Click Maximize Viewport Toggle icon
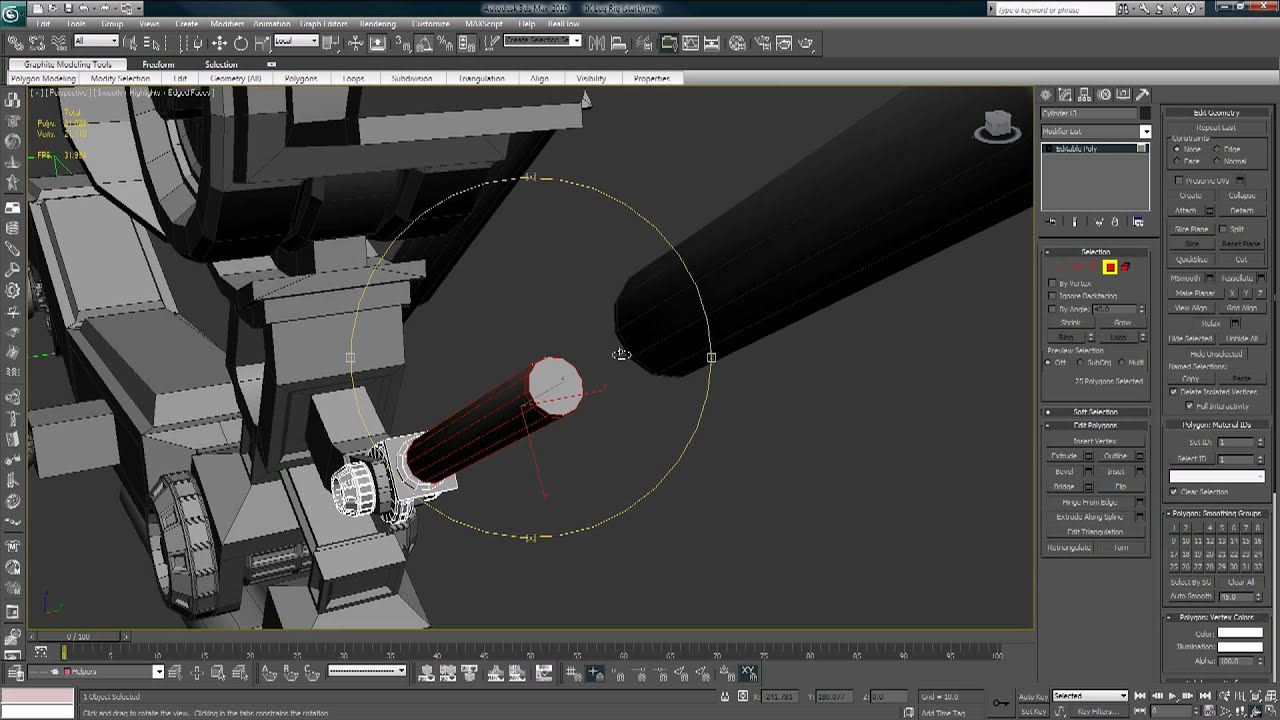The width and height of the screenshot is (1280, 720). [x=1271, y=712]
